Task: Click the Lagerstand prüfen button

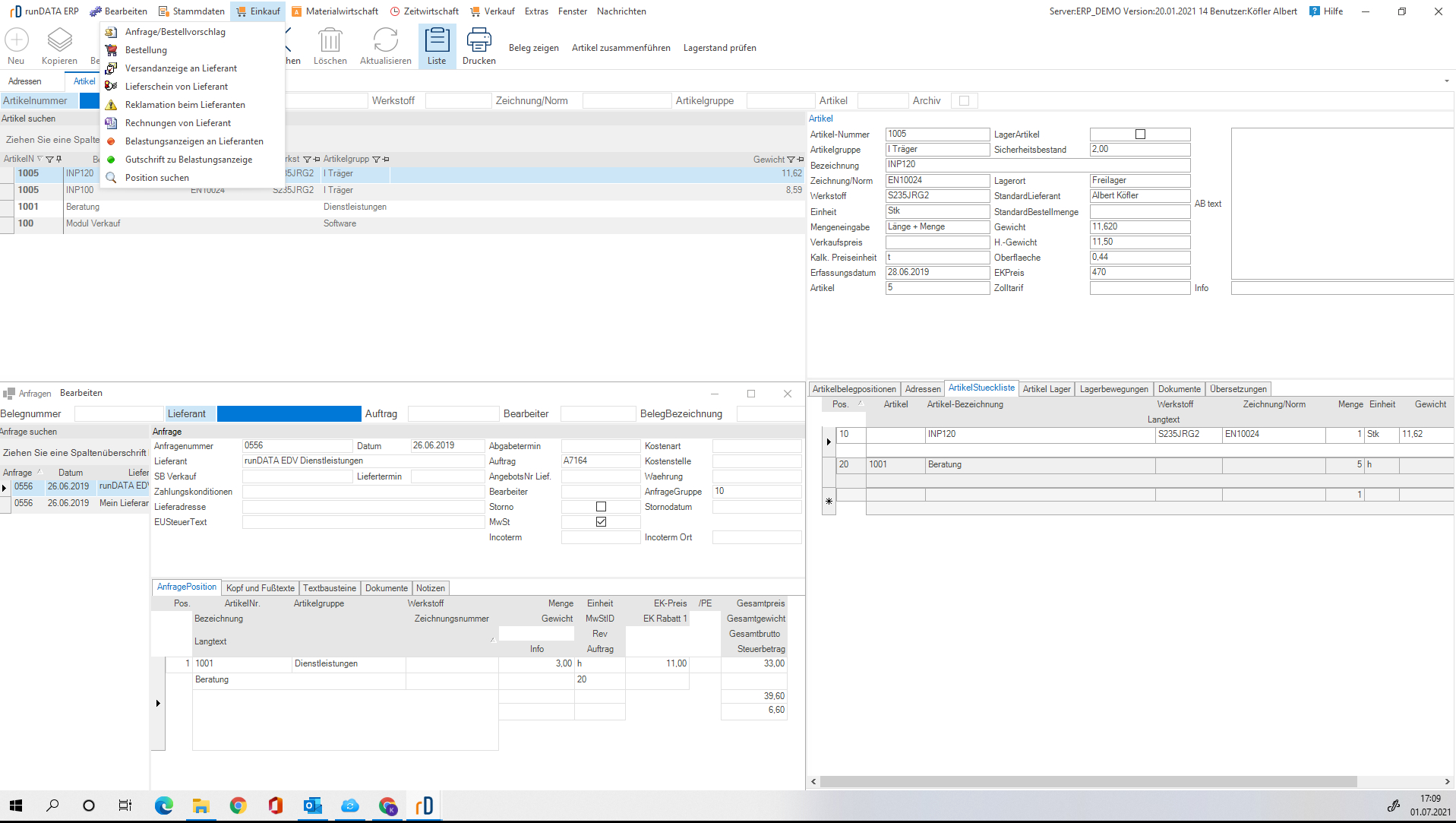Action: point(719,48)
